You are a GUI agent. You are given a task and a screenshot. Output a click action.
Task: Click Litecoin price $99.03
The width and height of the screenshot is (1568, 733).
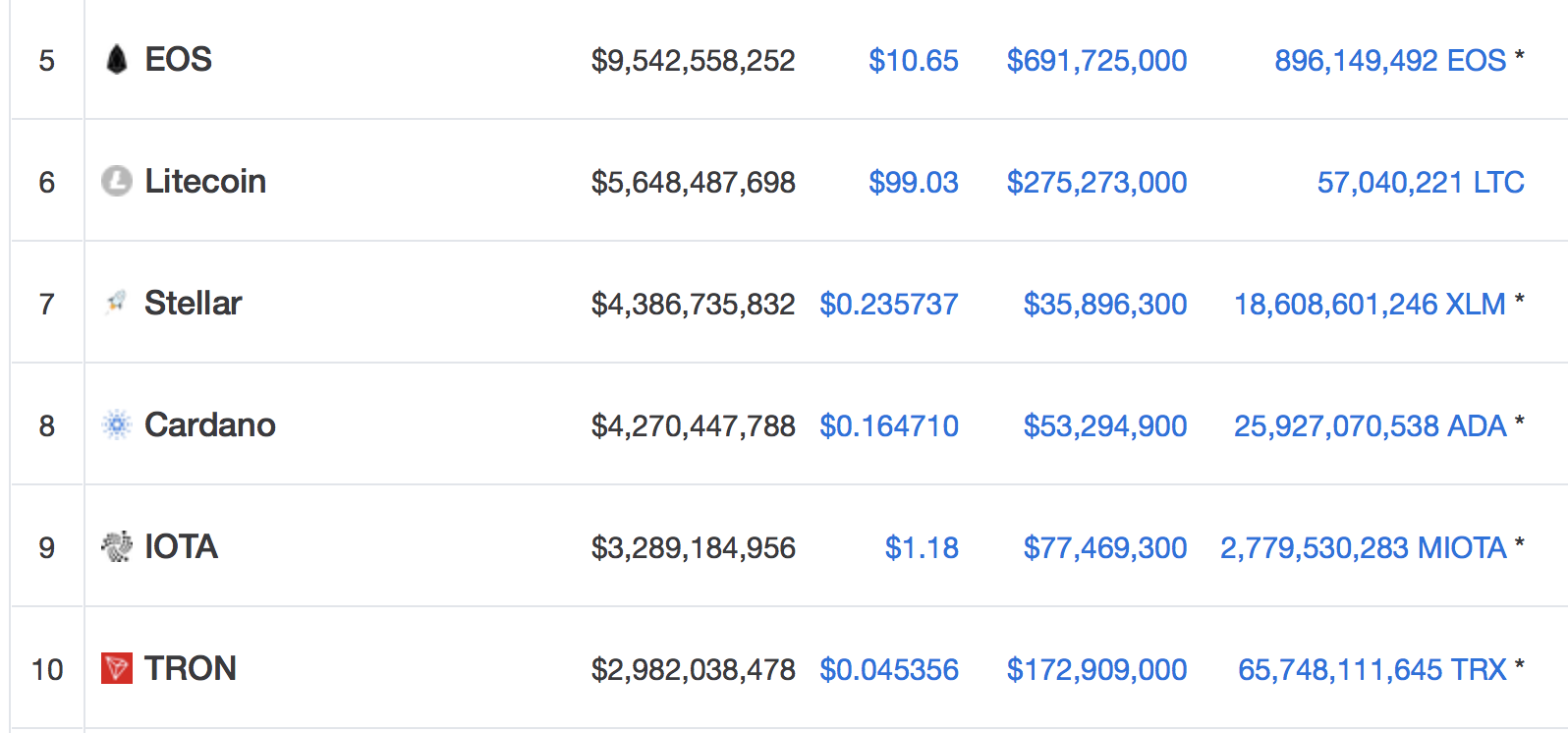point(914,183)
